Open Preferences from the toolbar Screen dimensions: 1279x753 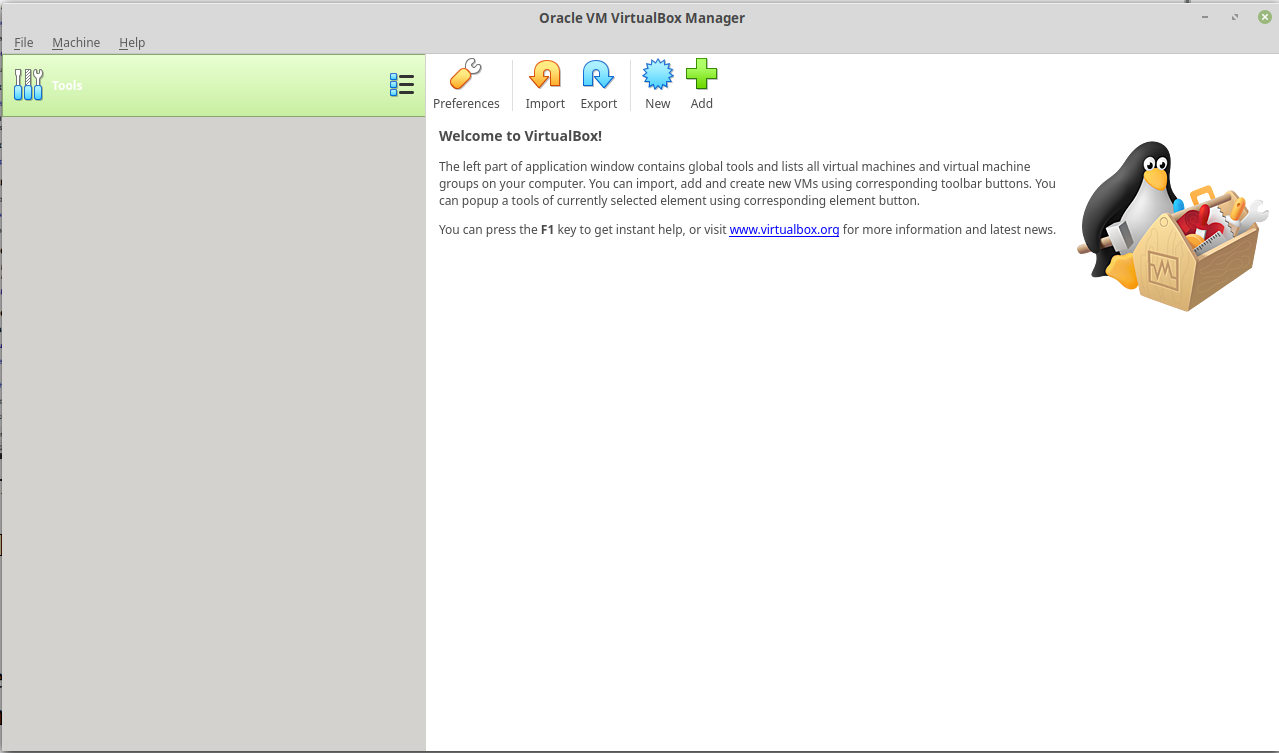pos(466,85)
